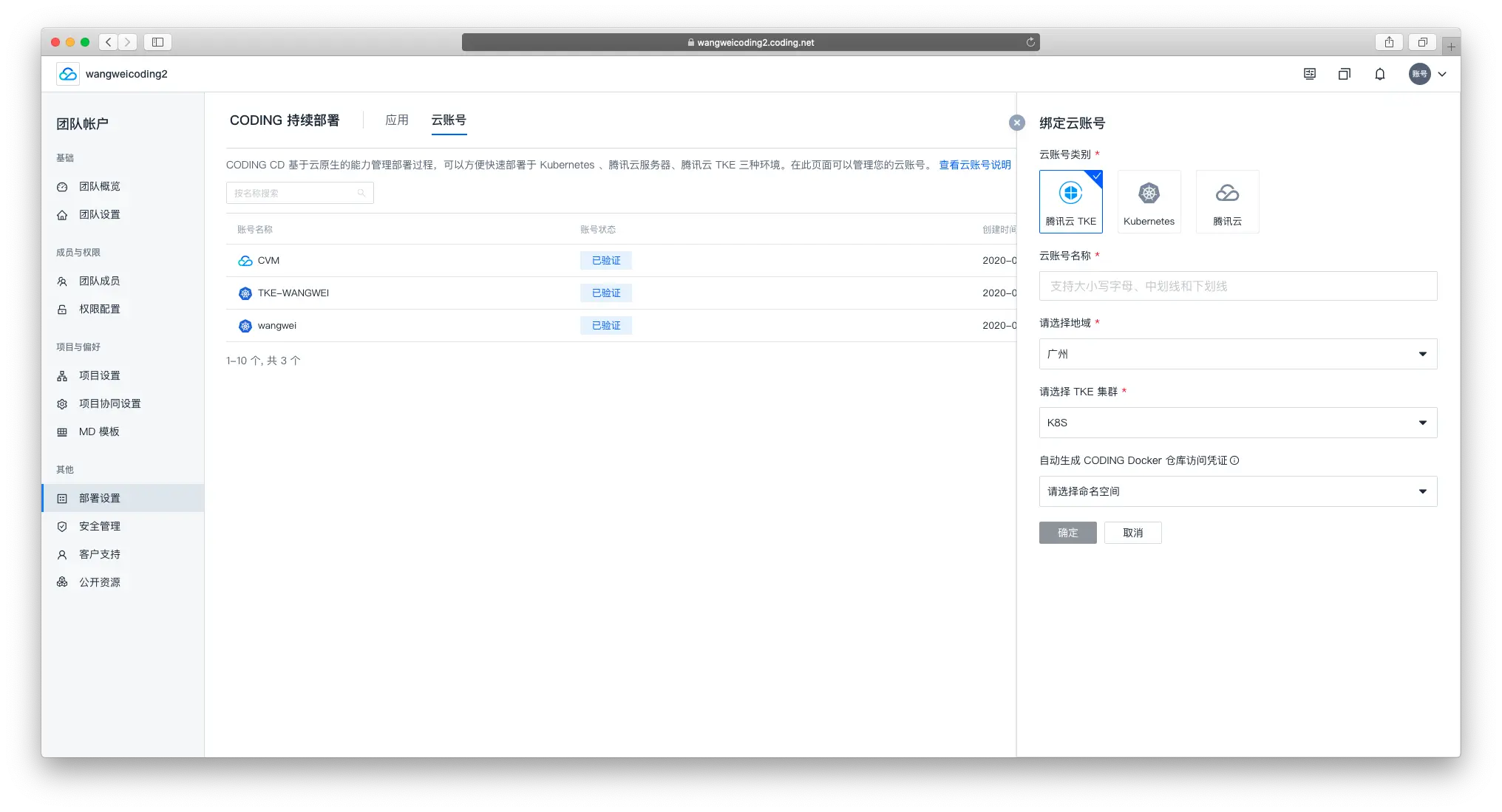1502x812 pixels.
Task: Select 腾讯云 account type card
Action: (x=1227, y=201)
